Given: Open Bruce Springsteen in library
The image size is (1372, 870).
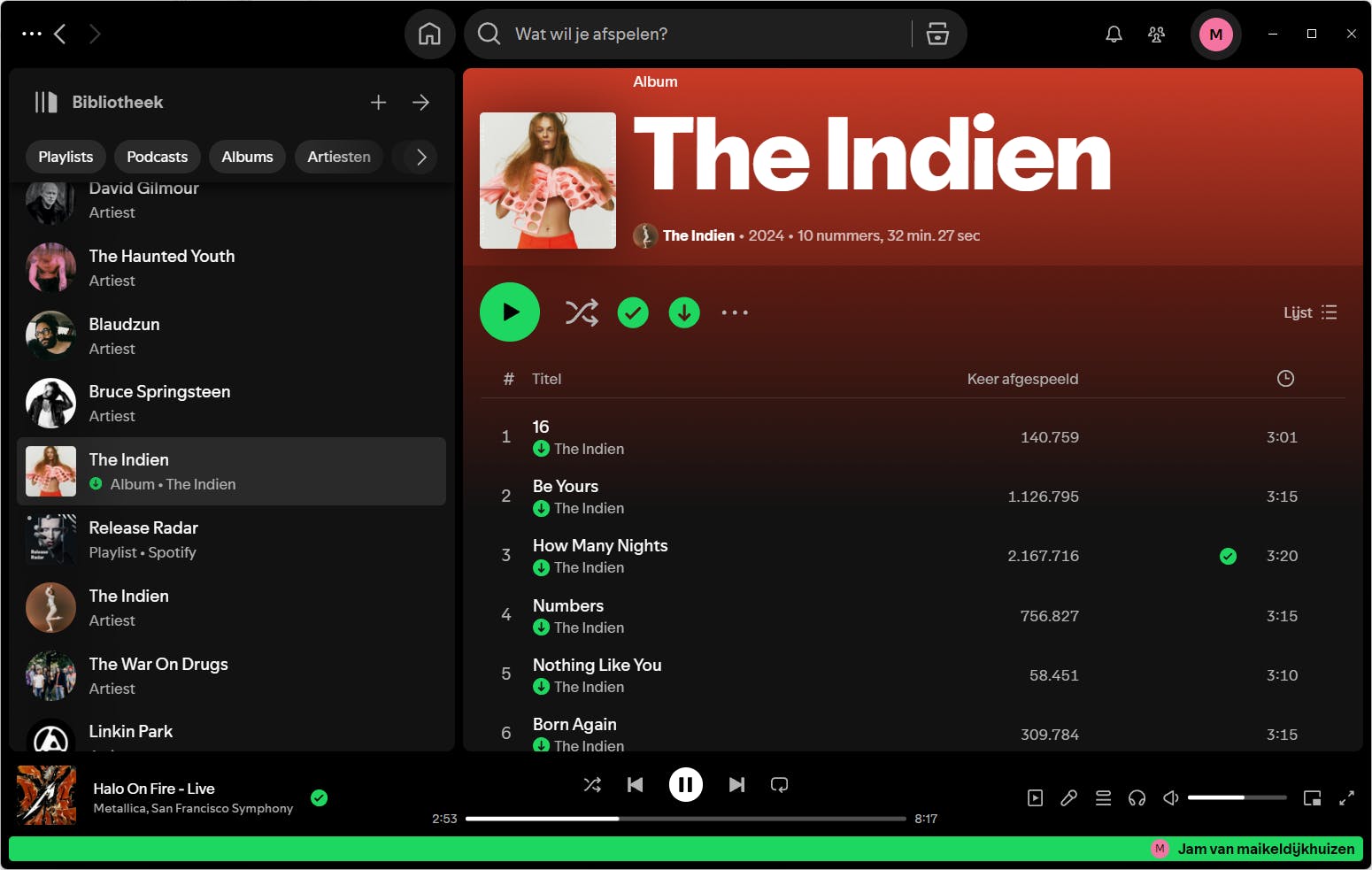Looking at the screenshot, I should coord(231,403).
